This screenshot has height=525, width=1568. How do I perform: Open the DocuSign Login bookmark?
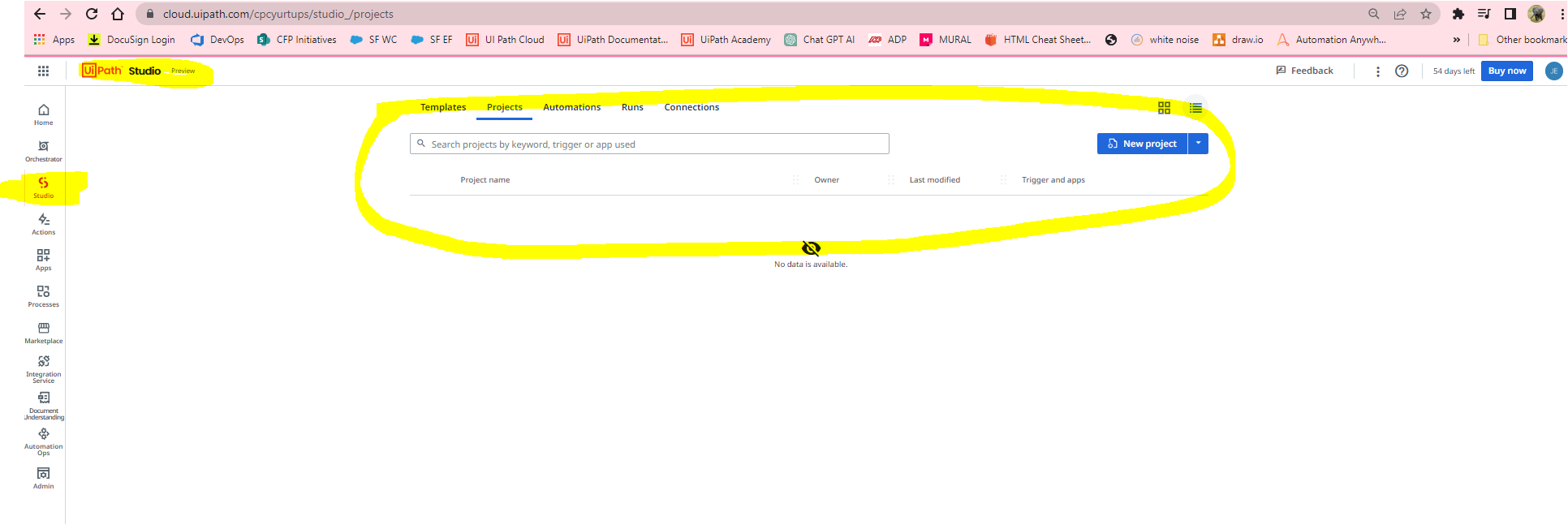tap(131, 40)
